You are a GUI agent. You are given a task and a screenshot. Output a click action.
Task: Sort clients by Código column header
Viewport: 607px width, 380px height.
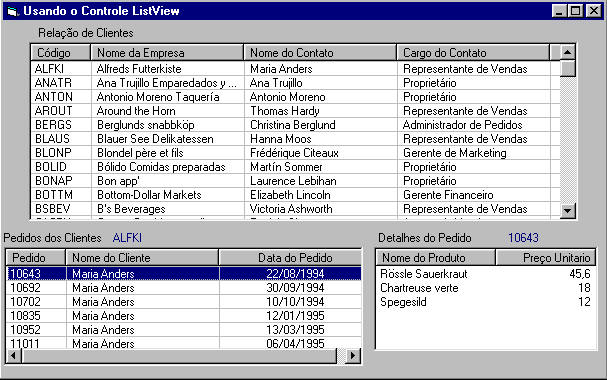(x=60, y=53)
